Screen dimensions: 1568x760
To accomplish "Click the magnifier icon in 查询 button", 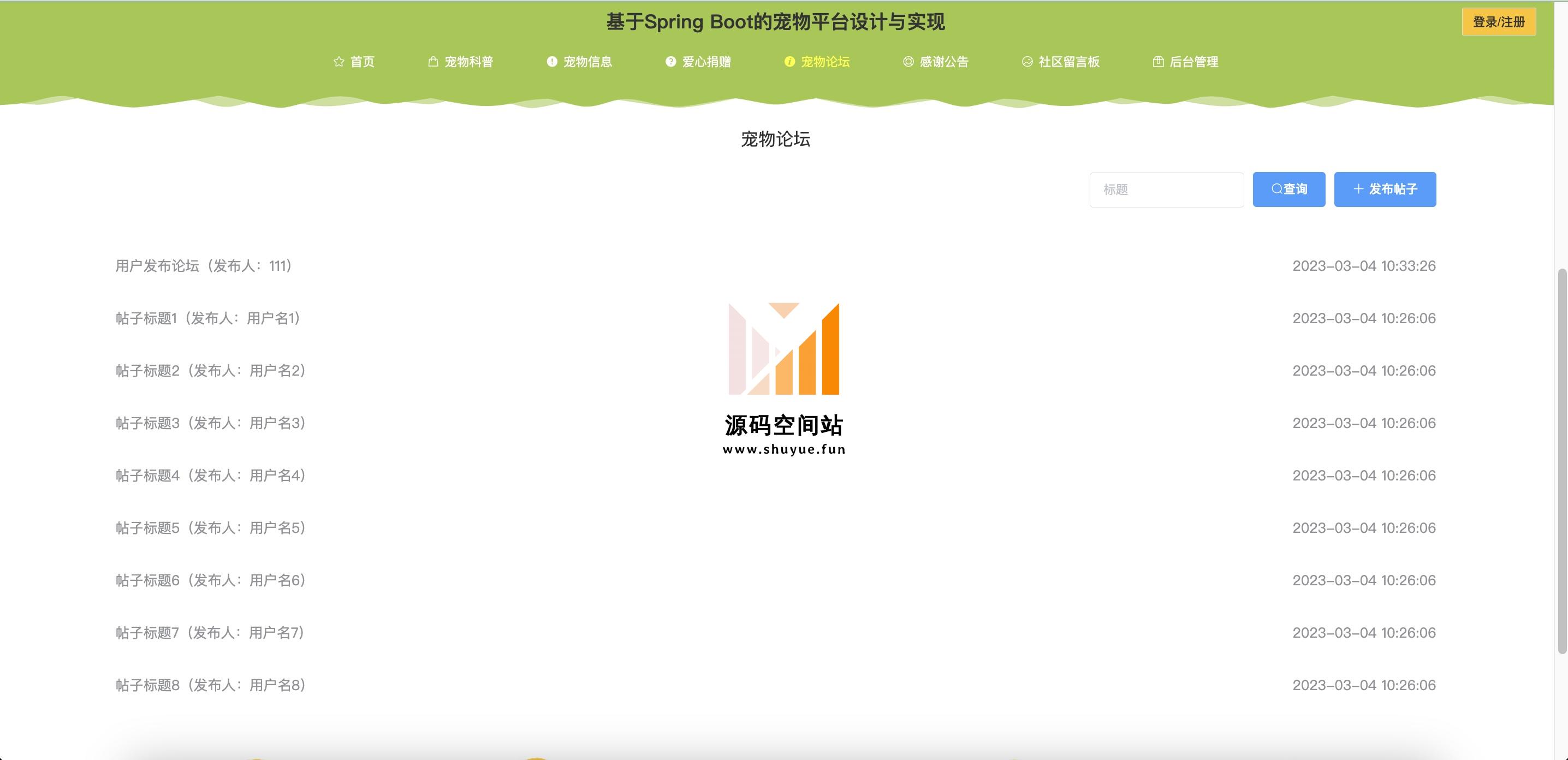I will tap(1277, 189).
